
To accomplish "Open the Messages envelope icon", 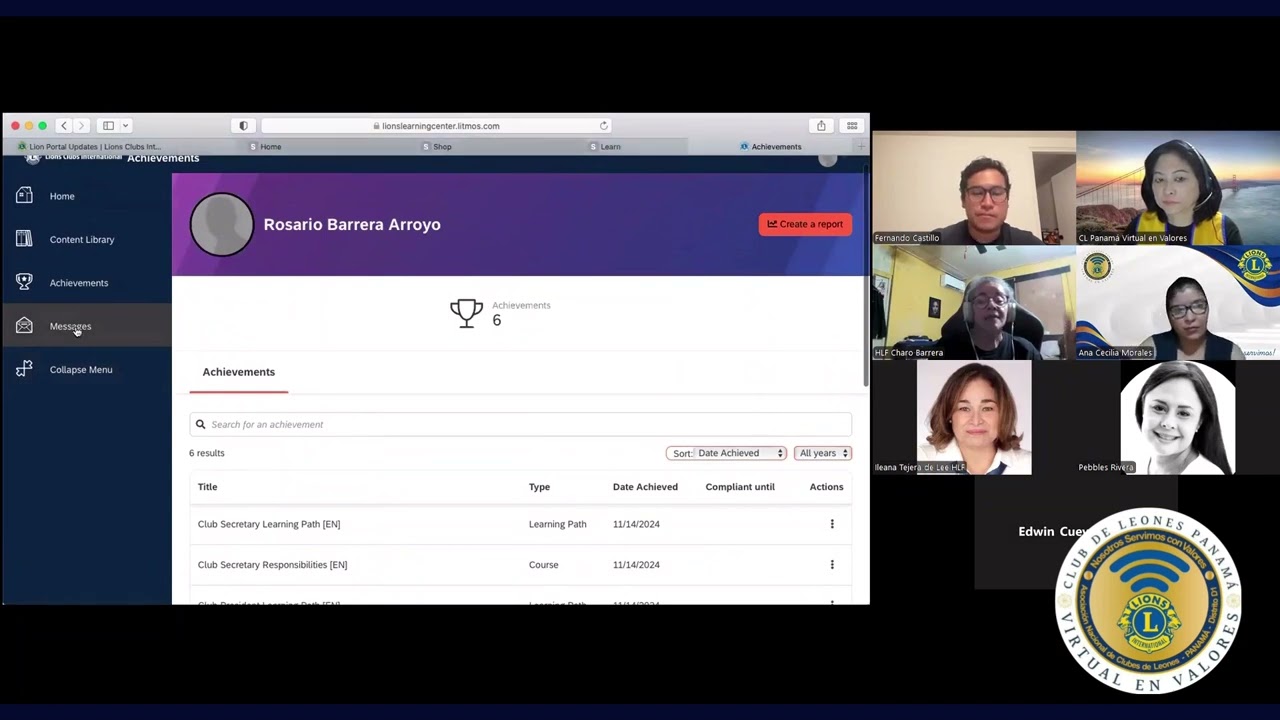I will point(24,326).
